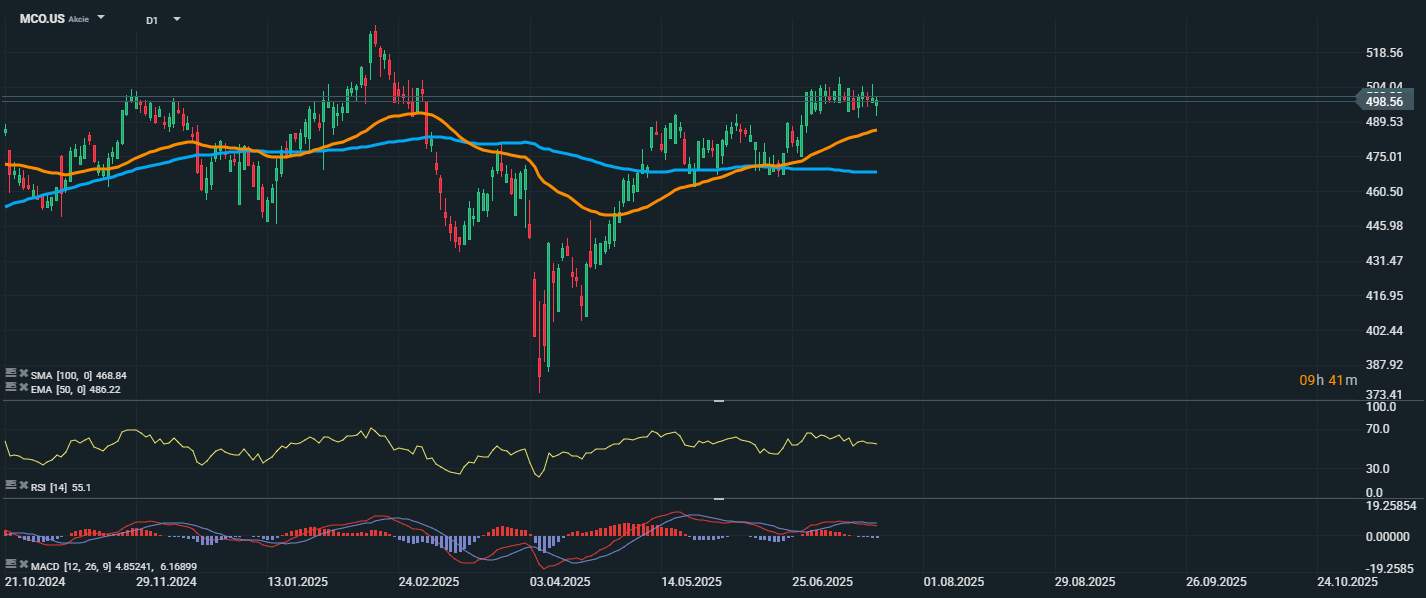Click the 21.10.2024 date label

(x=35, y=582)
